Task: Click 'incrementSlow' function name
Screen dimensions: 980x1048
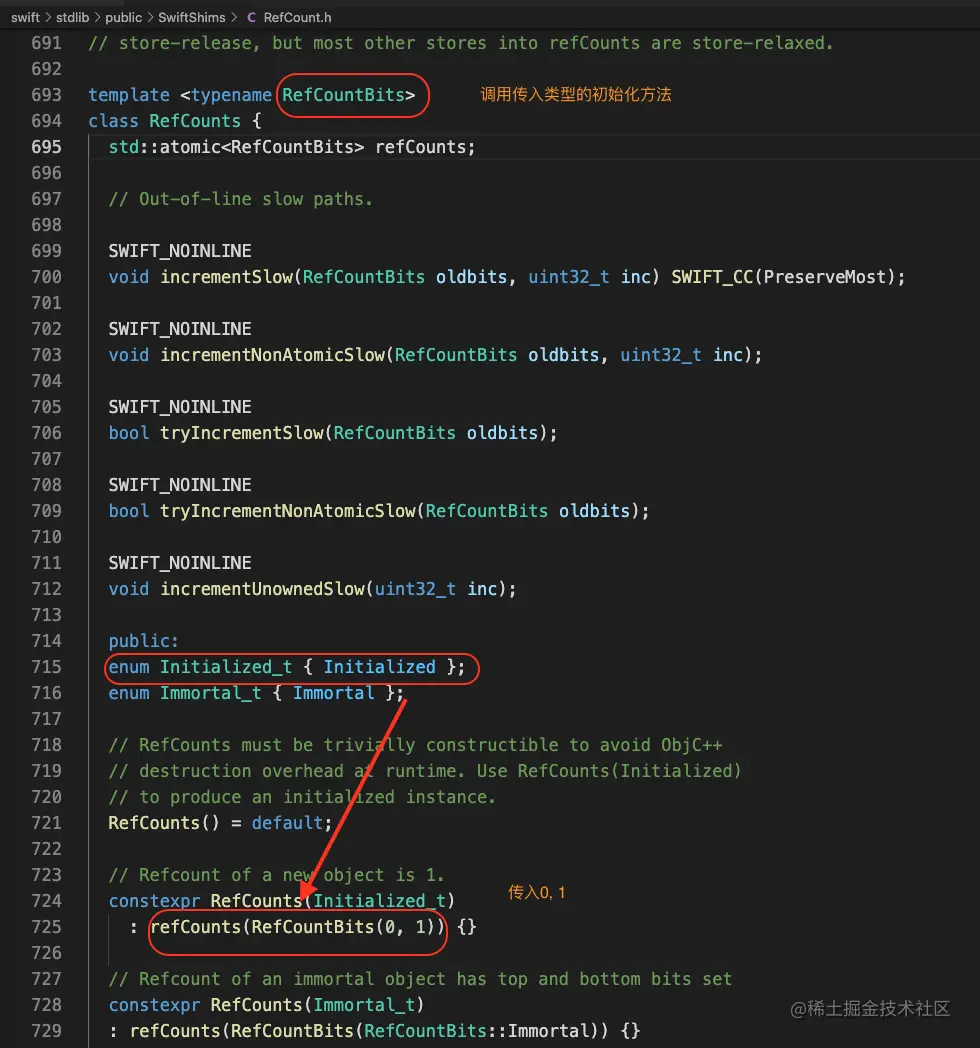Action: point(226,277)
